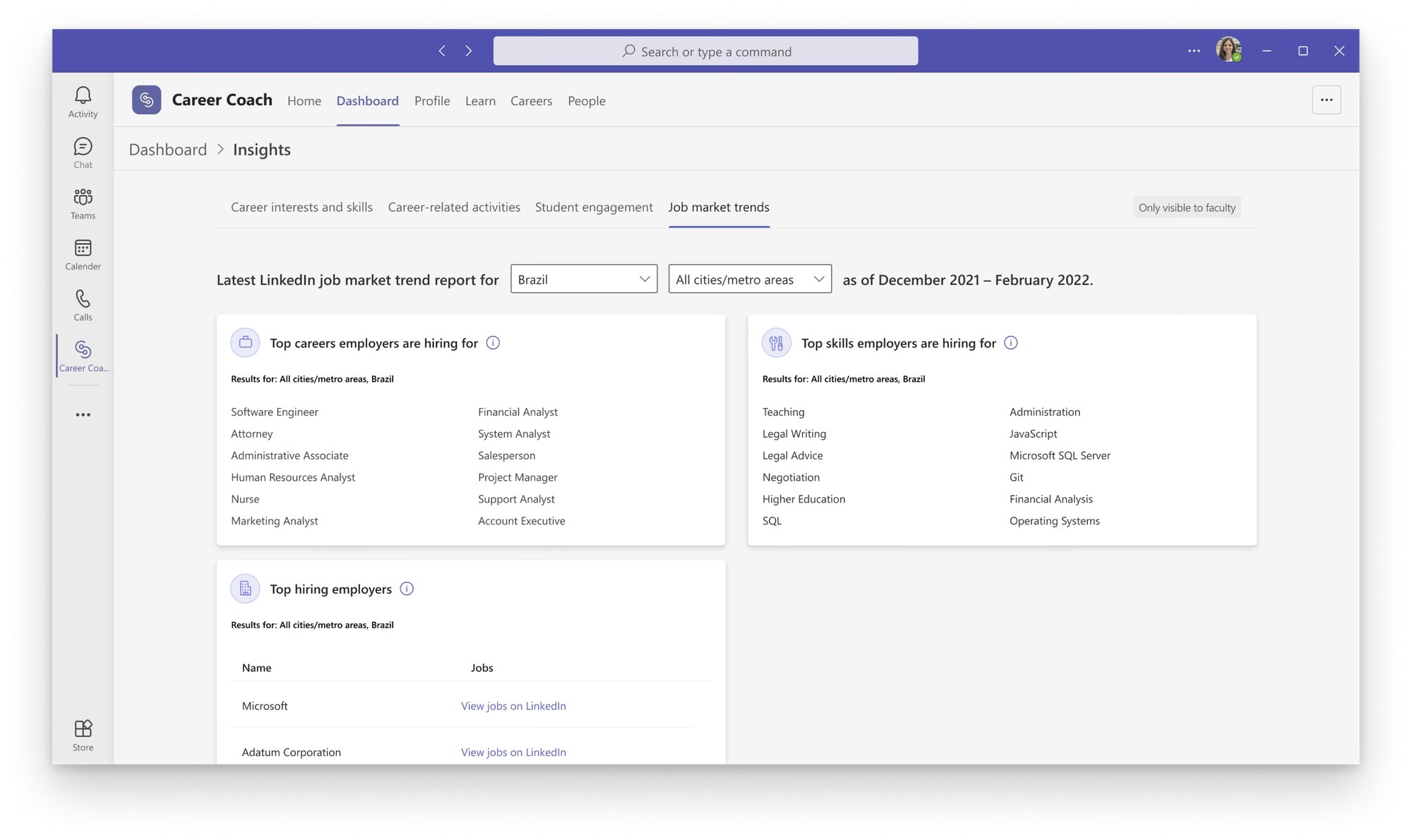The image size is (1412, 840).
Task: Open the Brazil country dropdown
Action: [584, 279]
